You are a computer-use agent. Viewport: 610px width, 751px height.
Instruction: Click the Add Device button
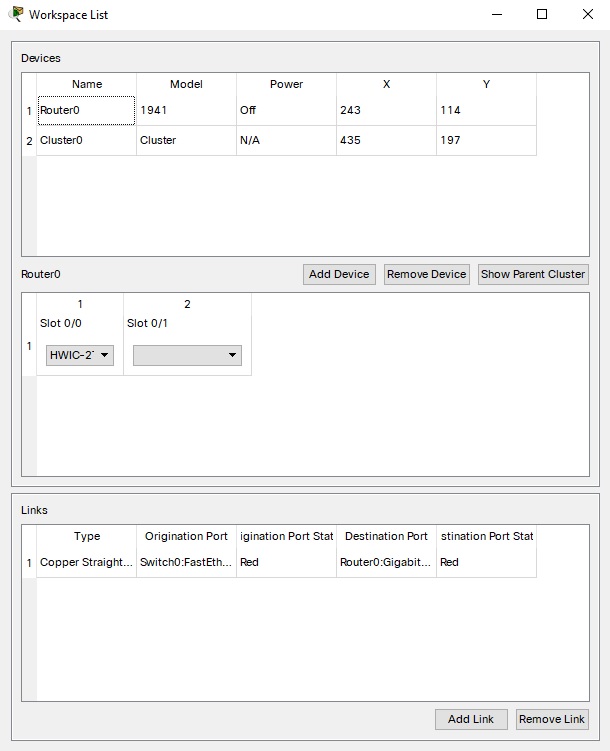339,274
